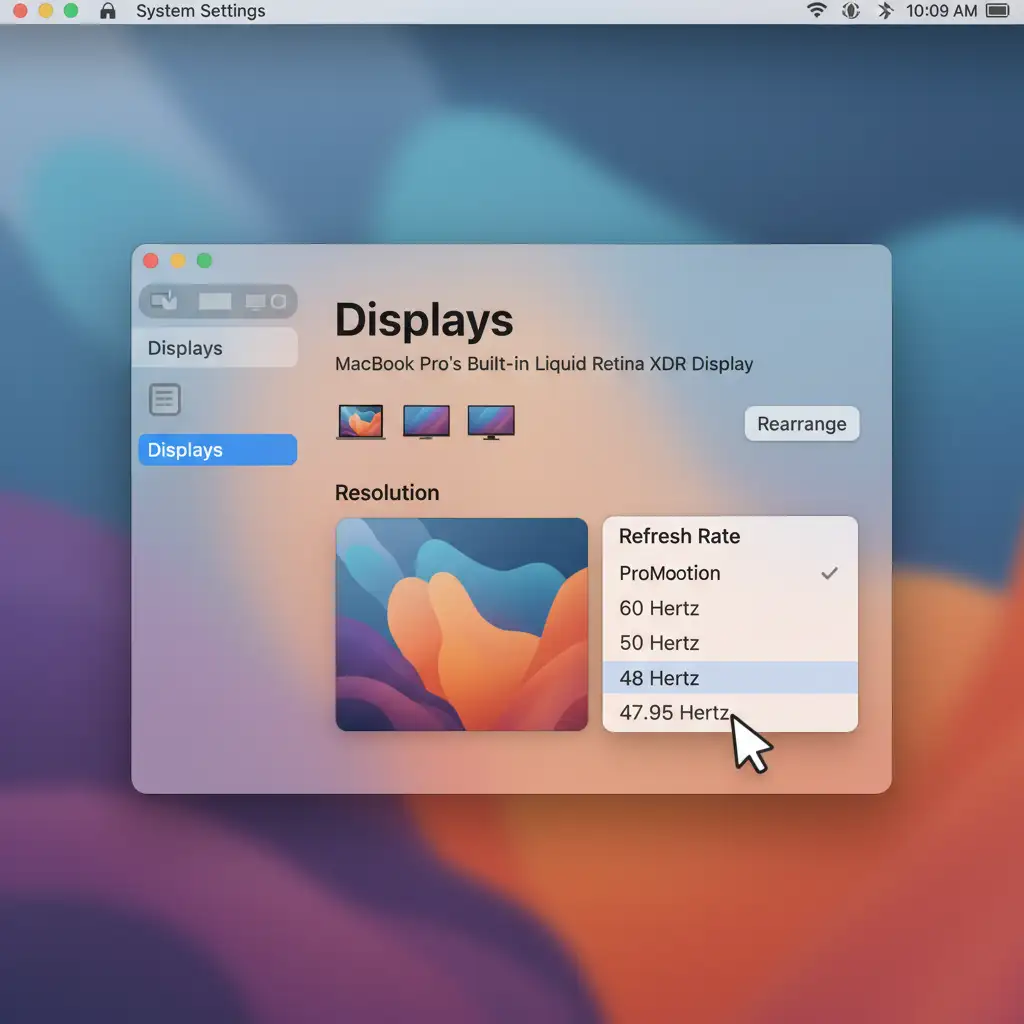1024x1024 pixels.
Task: Click the display-with-arrow icon in sidebar toolbar
Action: 164,300
